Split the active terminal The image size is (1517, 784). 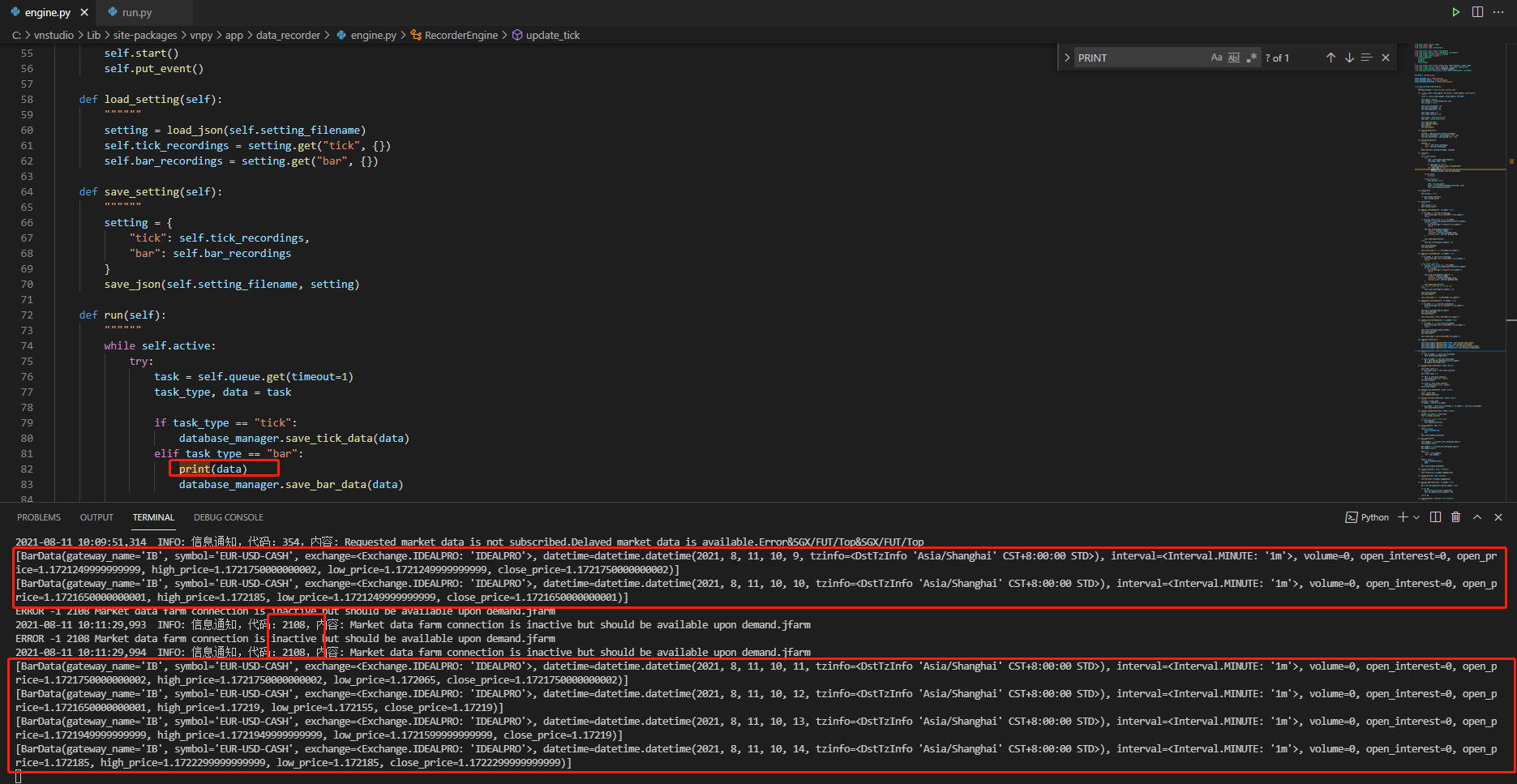1435,516
